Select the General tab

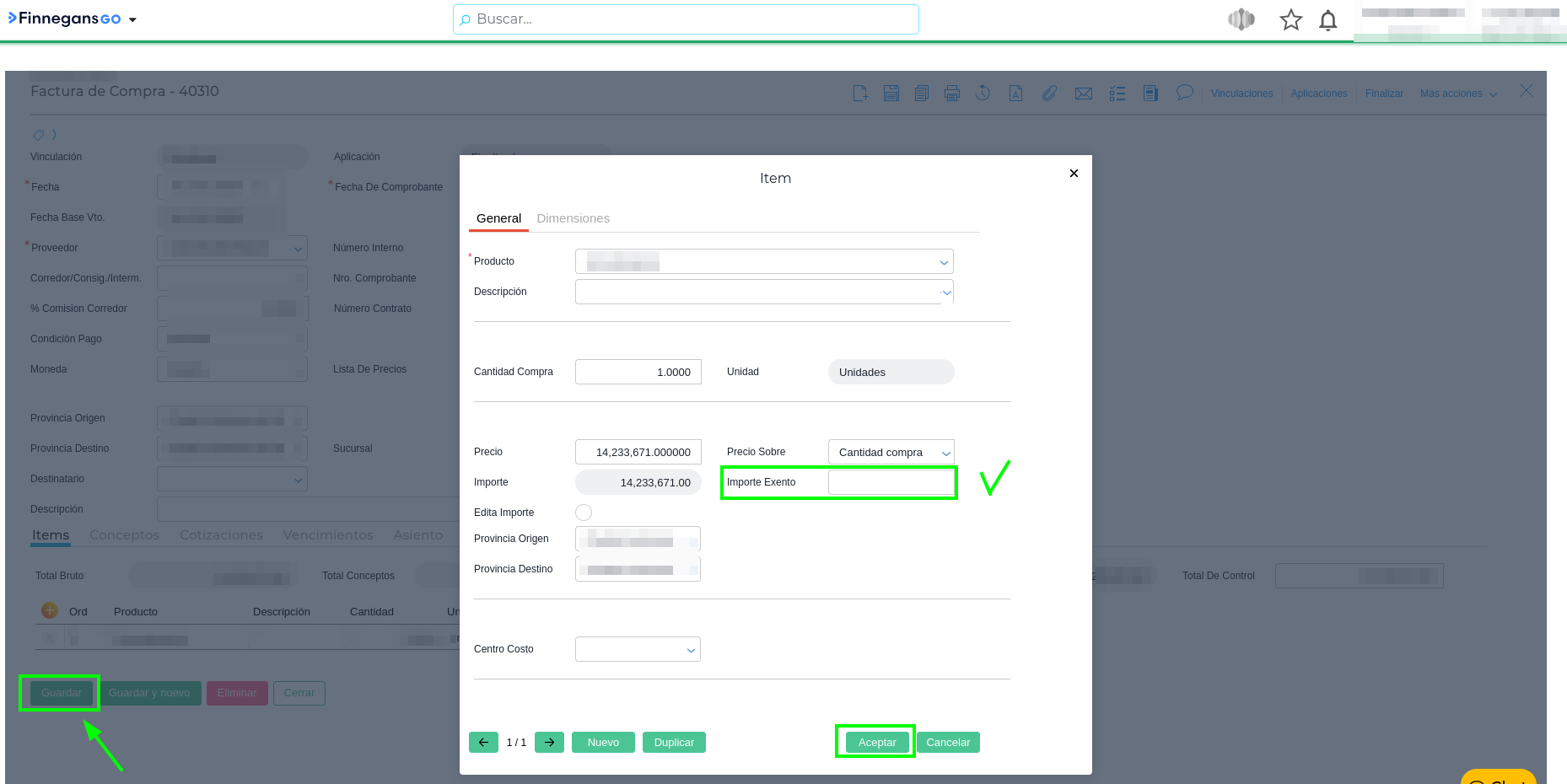[498, 218]
